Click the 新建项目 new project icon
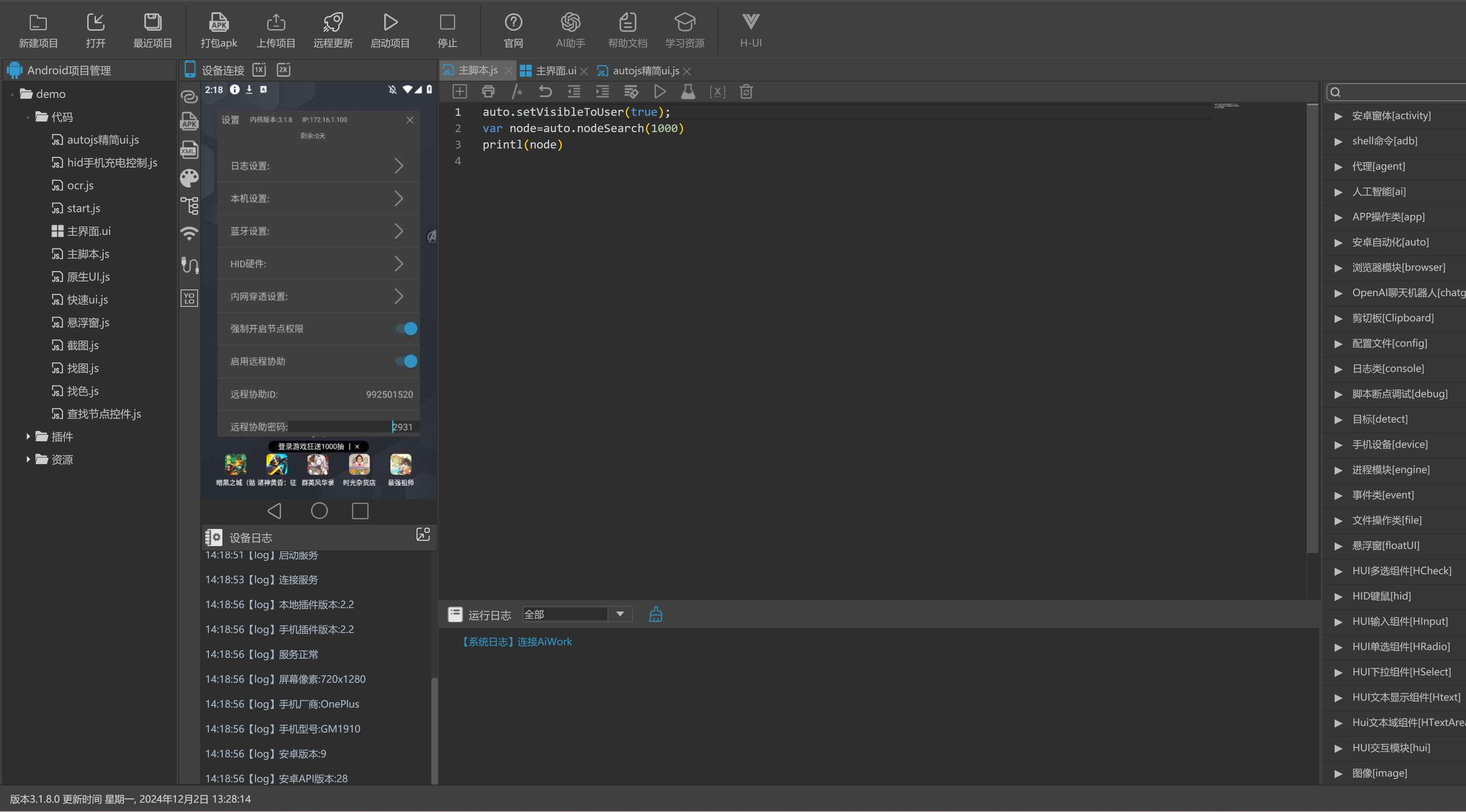Image resolution: width=1466 pixels, height=812 pixels. pyautogui.click(x=38, y=23)
